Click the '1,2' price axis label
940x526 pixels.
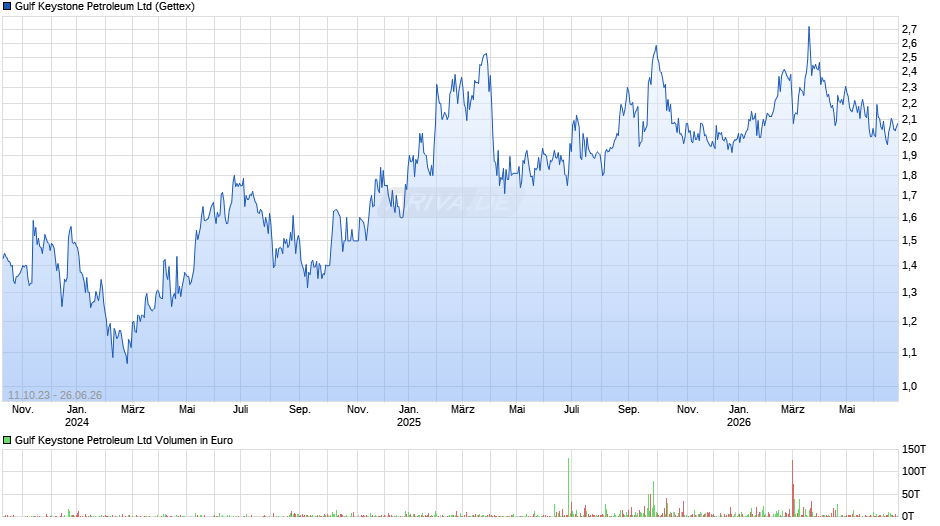pyautogui.click(x=909, y=321)
